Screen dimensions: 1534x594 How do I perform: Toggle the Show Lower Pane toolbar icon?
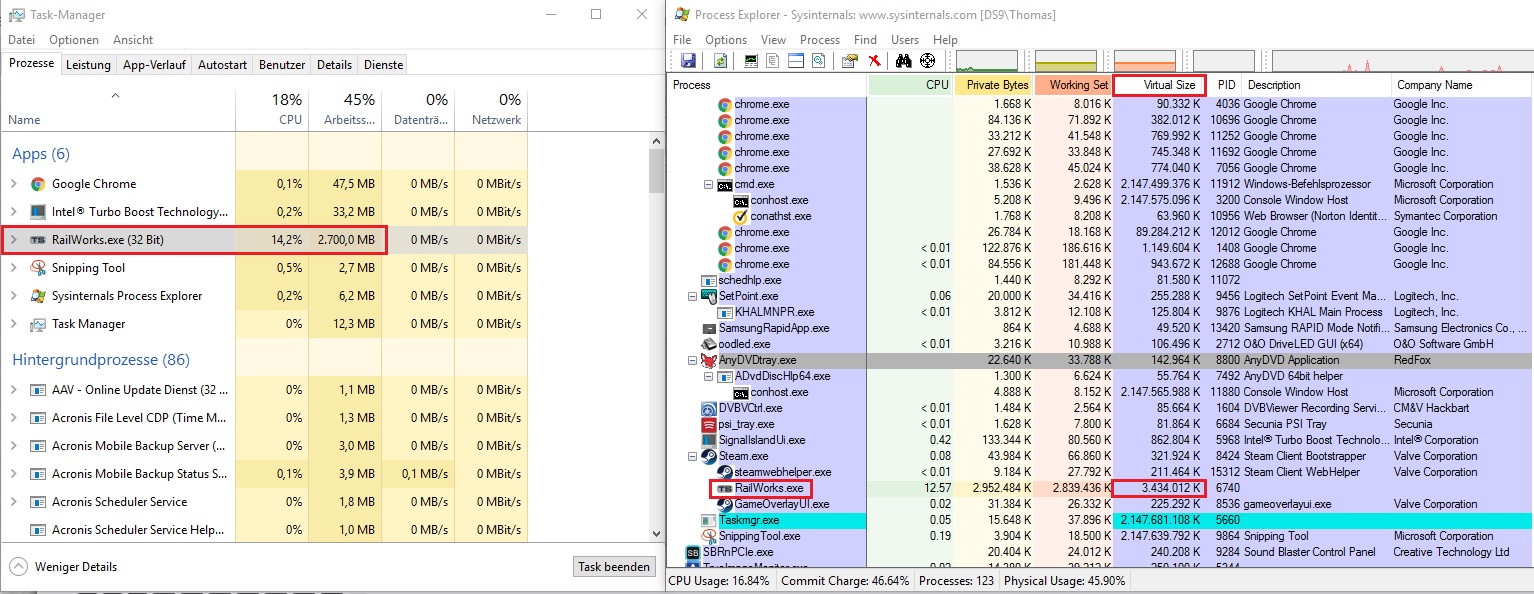(x=796, y=61)
